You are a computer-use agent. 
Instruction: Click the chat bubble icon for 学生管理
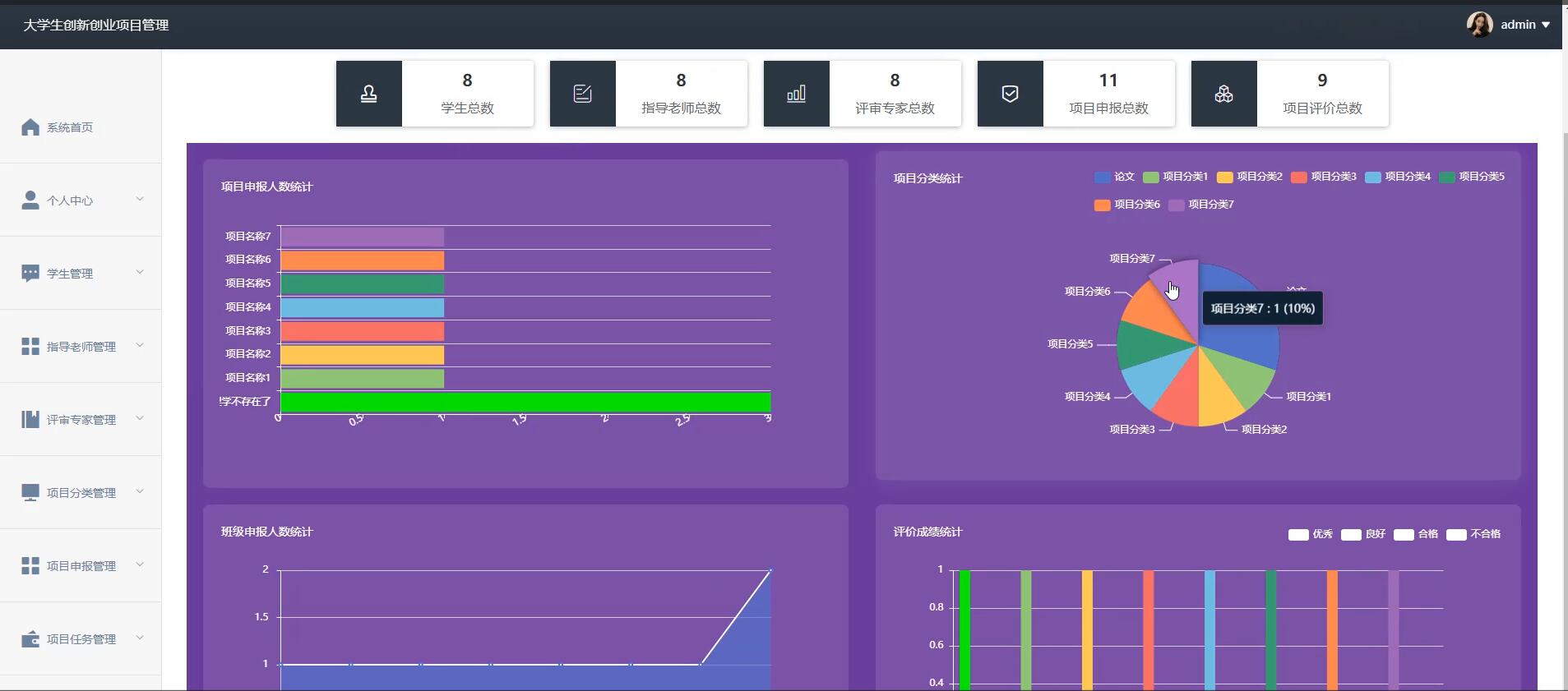[30, 274]
